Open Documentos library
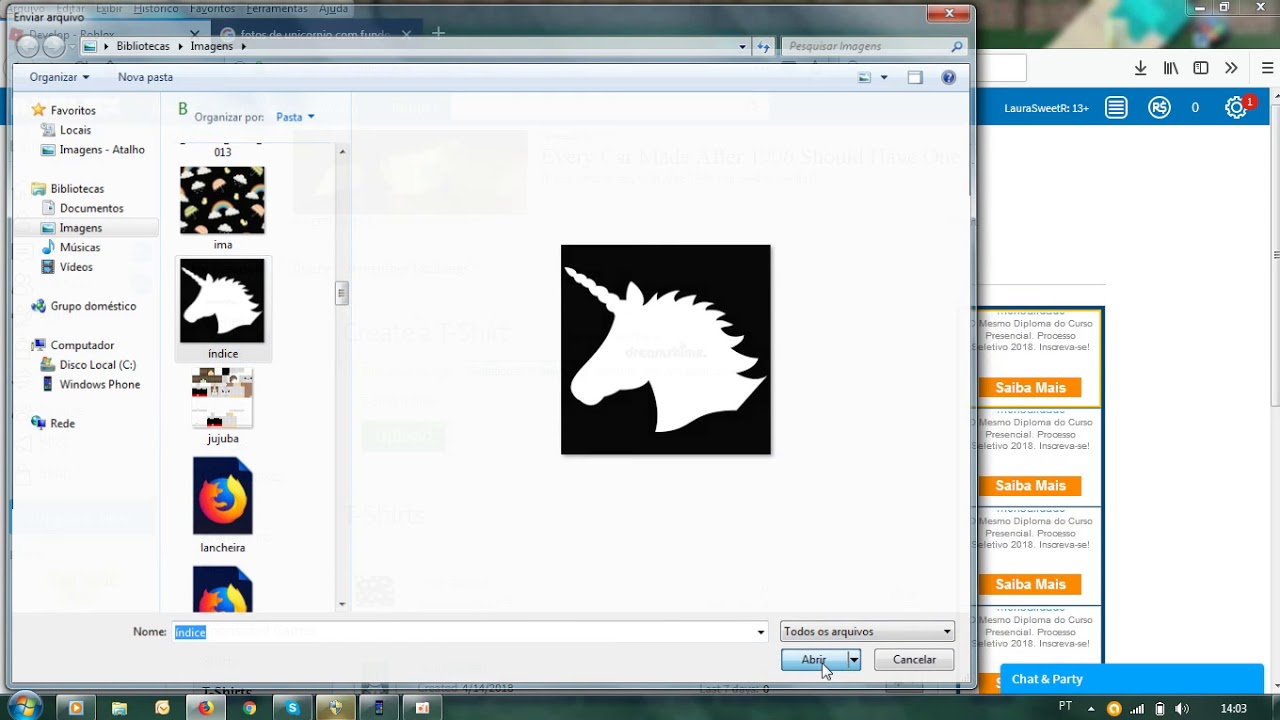The width and height of the screenshot is (1280, 720). (x=91, y=208)
